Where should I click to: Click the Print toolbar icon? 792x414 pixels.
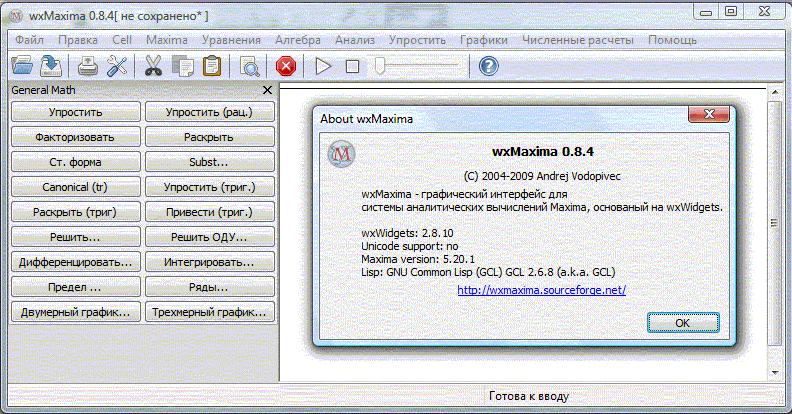coord(88,66)
